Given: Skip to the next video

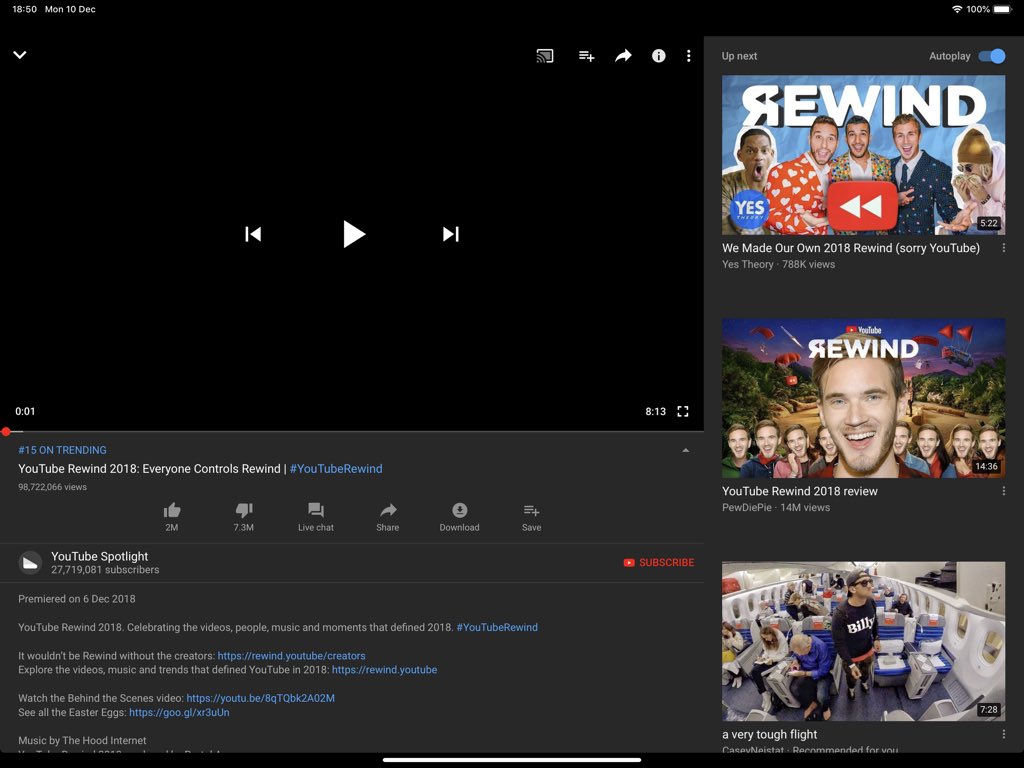Looking at the screenshot, I should pos(451,234).
